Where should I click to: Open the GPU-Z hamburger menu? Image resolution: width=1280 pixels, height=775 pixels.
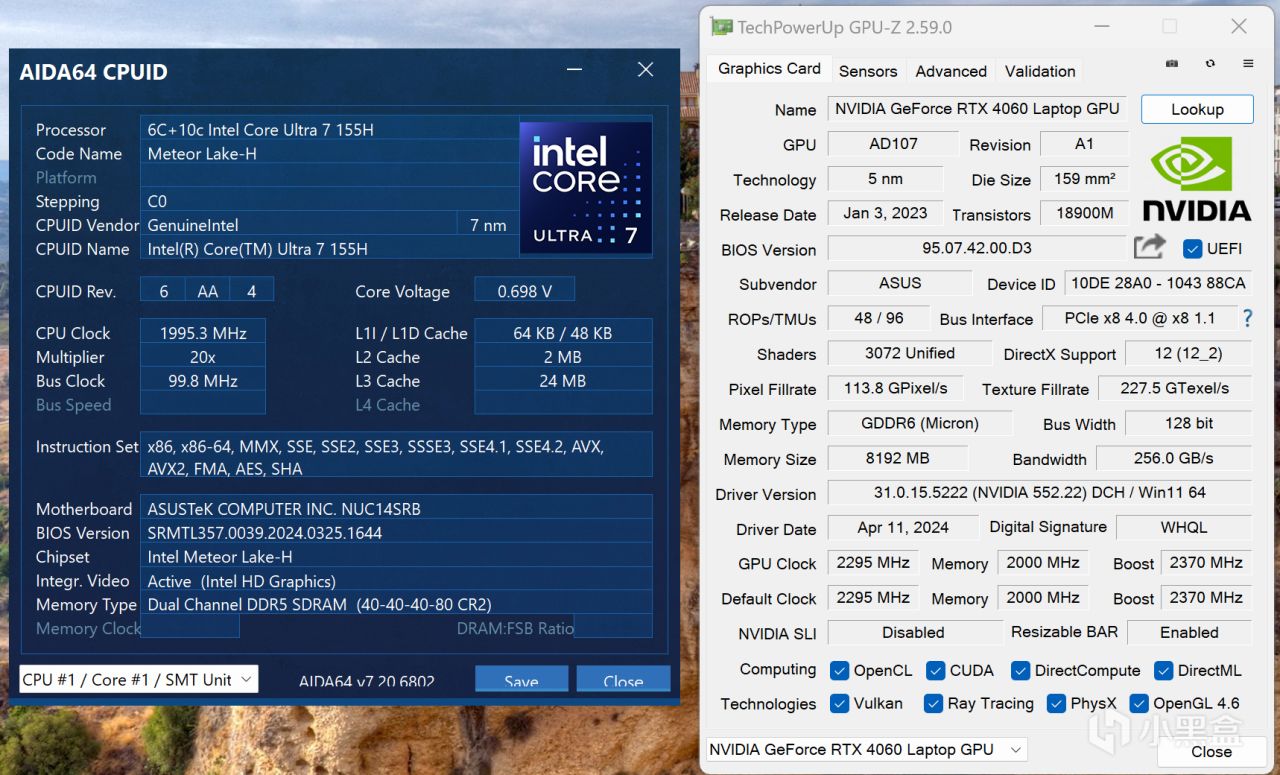click(1248, 64)
